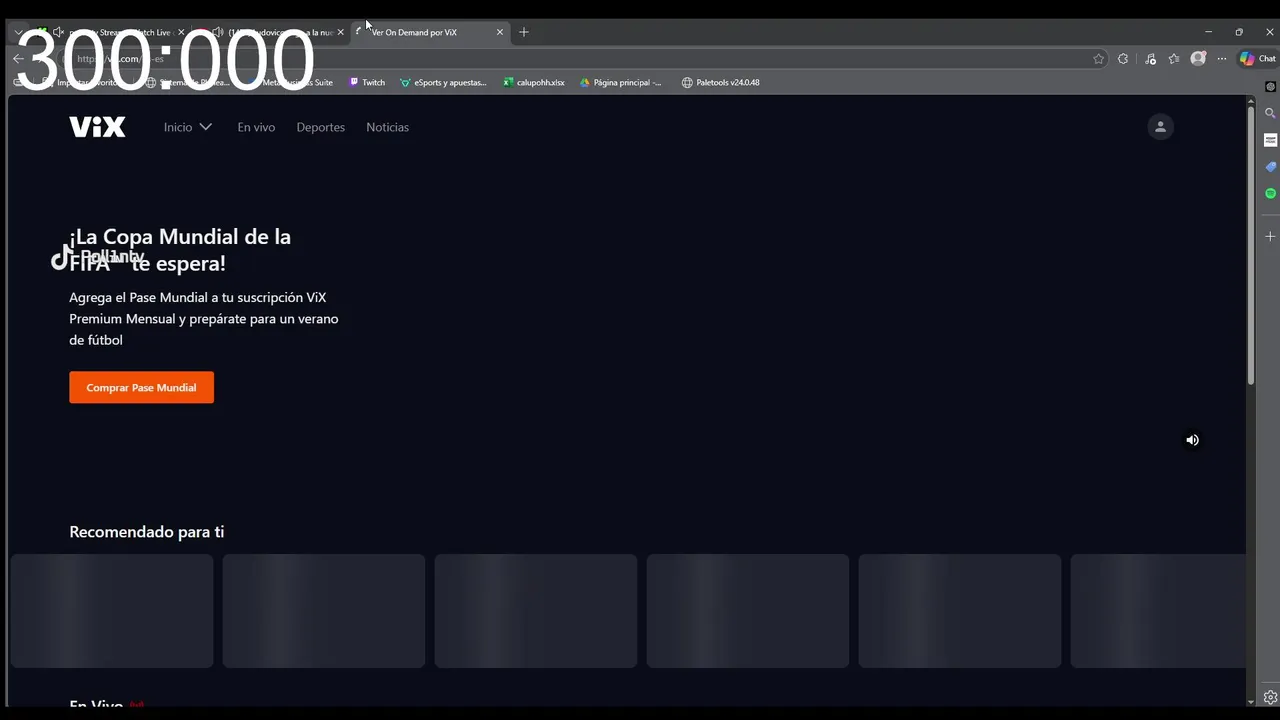Open the Copilot Chat button

[1257, 59]
